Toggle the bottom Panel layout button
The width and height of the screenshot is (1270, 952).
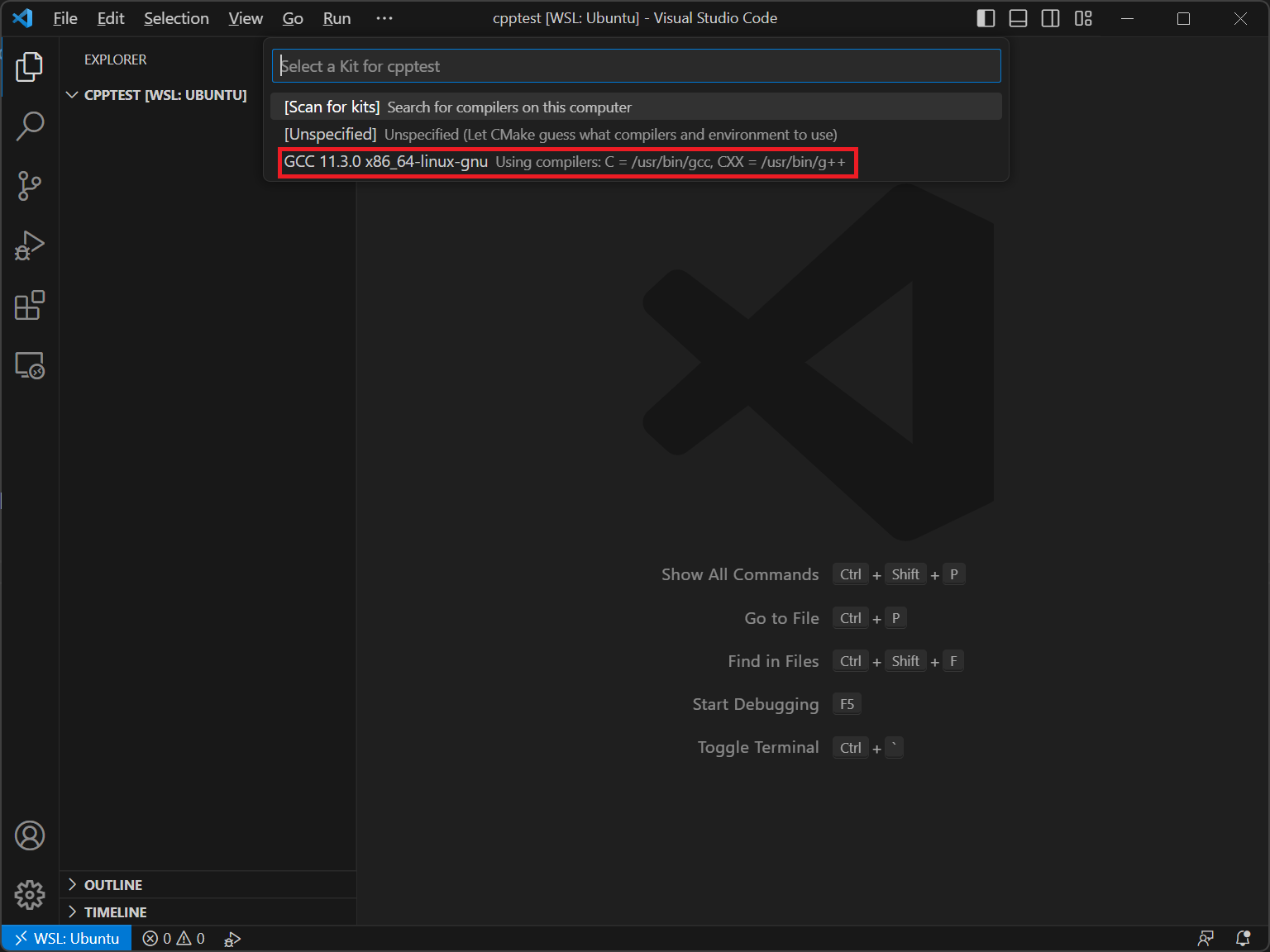pyautogui.click(x=1018, y=18)
